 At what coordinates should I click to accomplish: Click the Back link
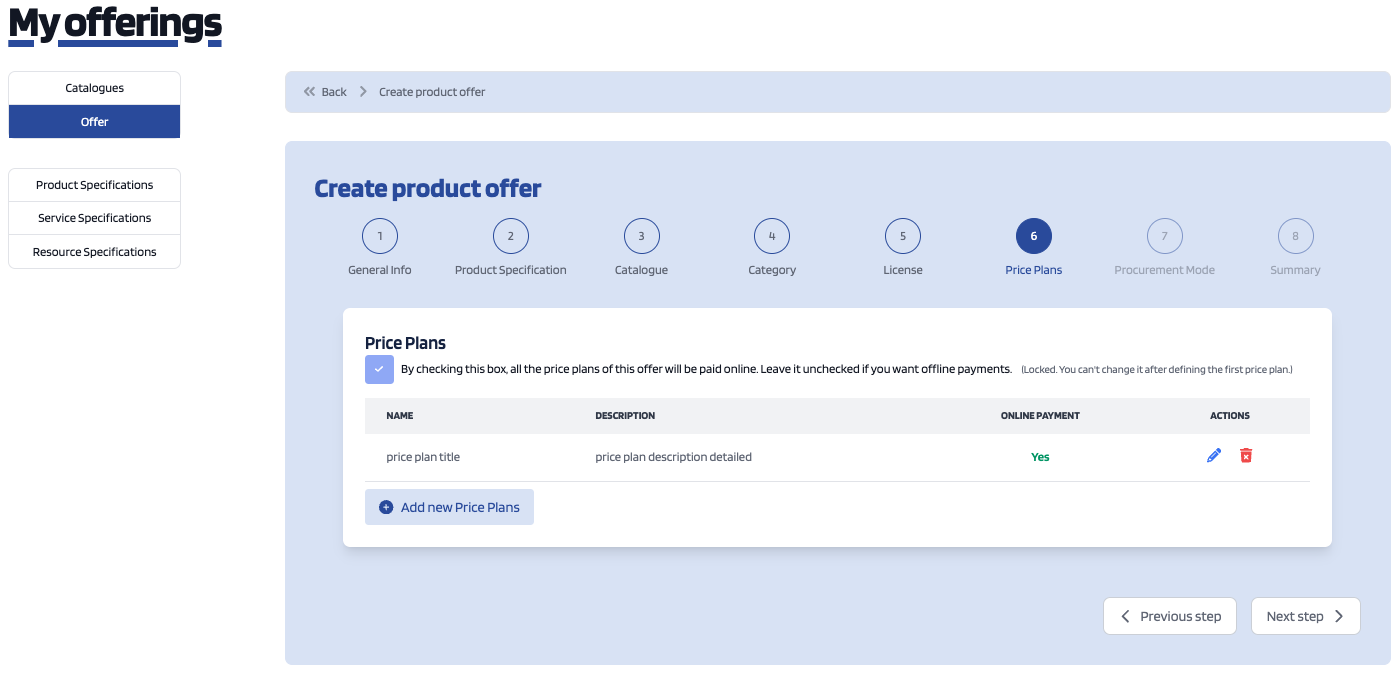click(x=334, y=92)
